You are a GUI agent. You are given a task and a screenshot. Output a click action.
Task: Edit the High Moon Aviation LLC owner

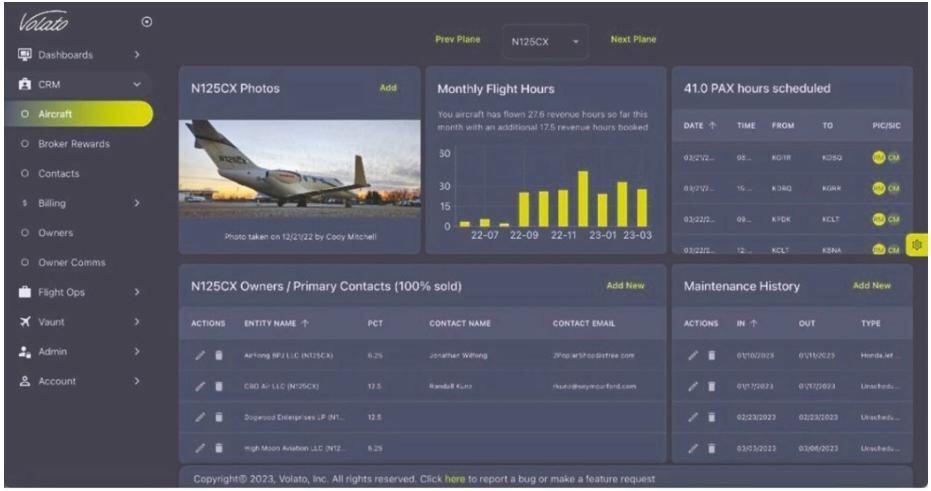(200, 448)
